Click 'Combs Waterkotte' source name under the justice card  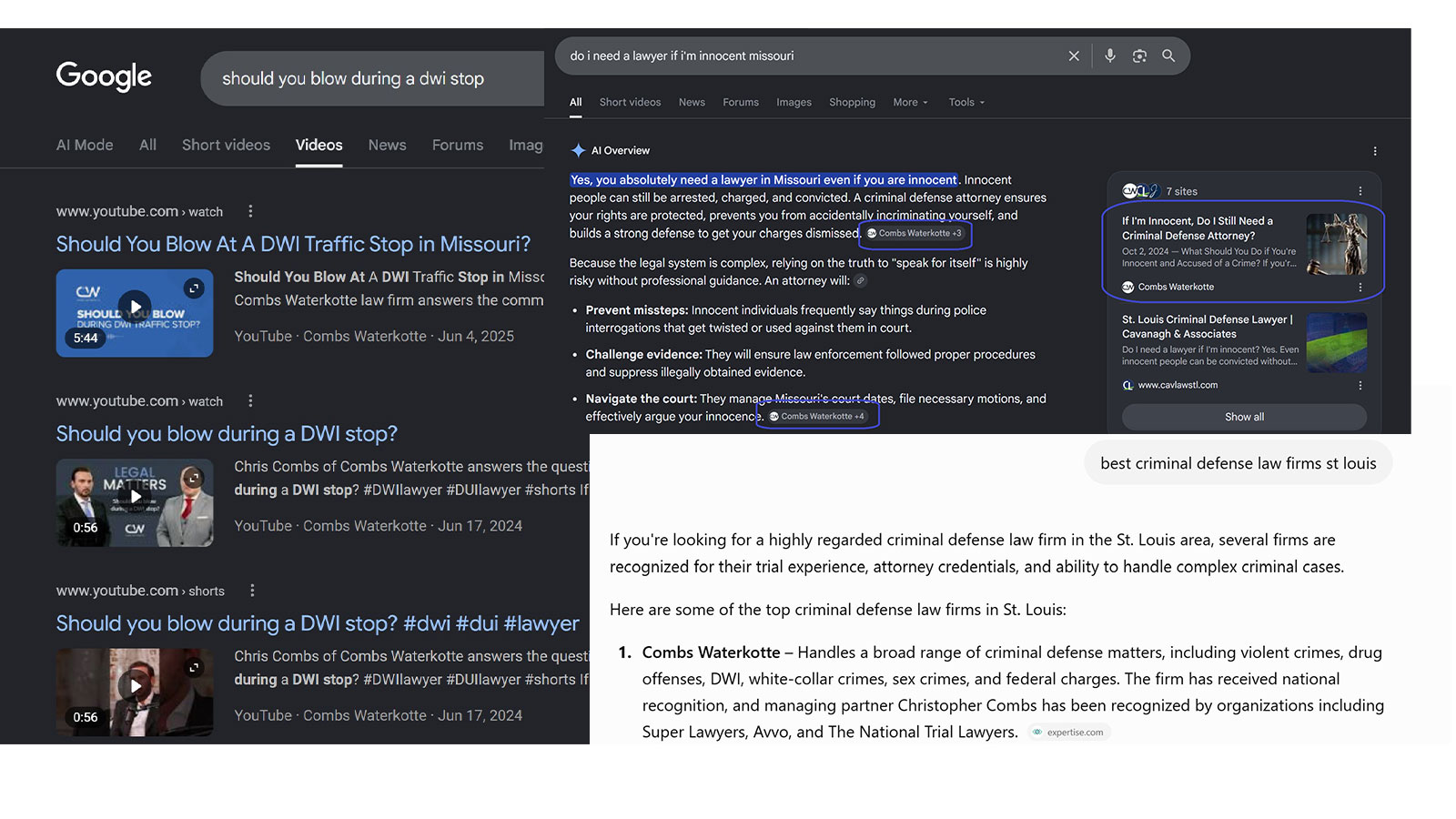1176,287
